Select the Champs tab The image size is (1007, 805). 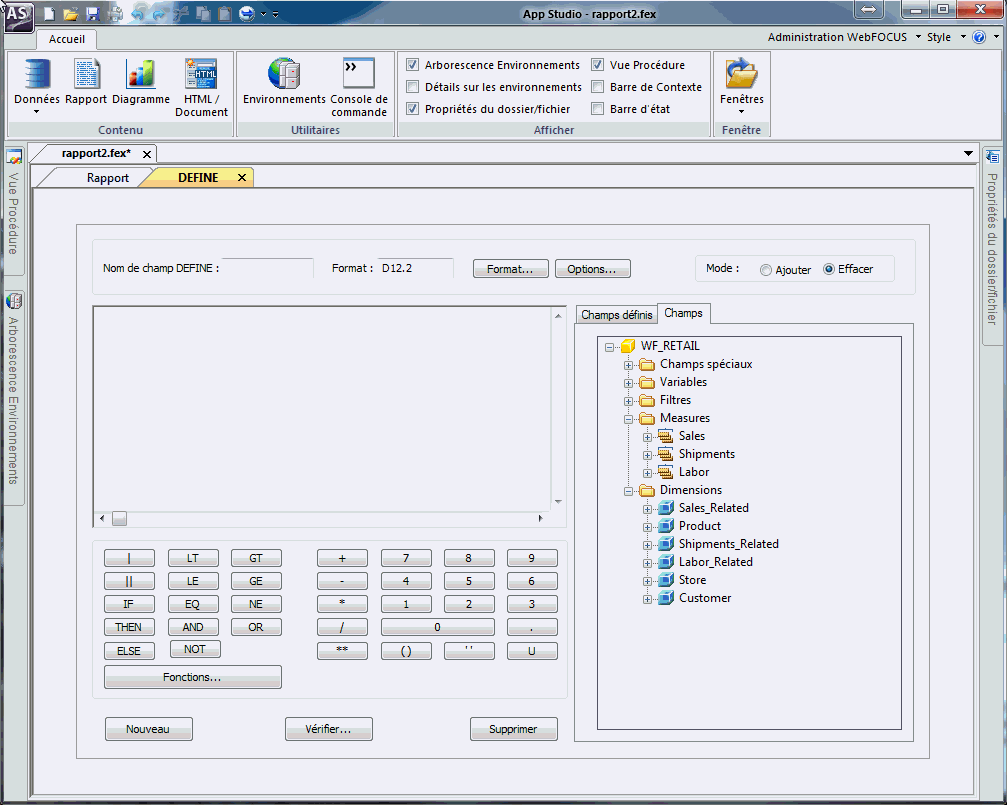point(683,313)
